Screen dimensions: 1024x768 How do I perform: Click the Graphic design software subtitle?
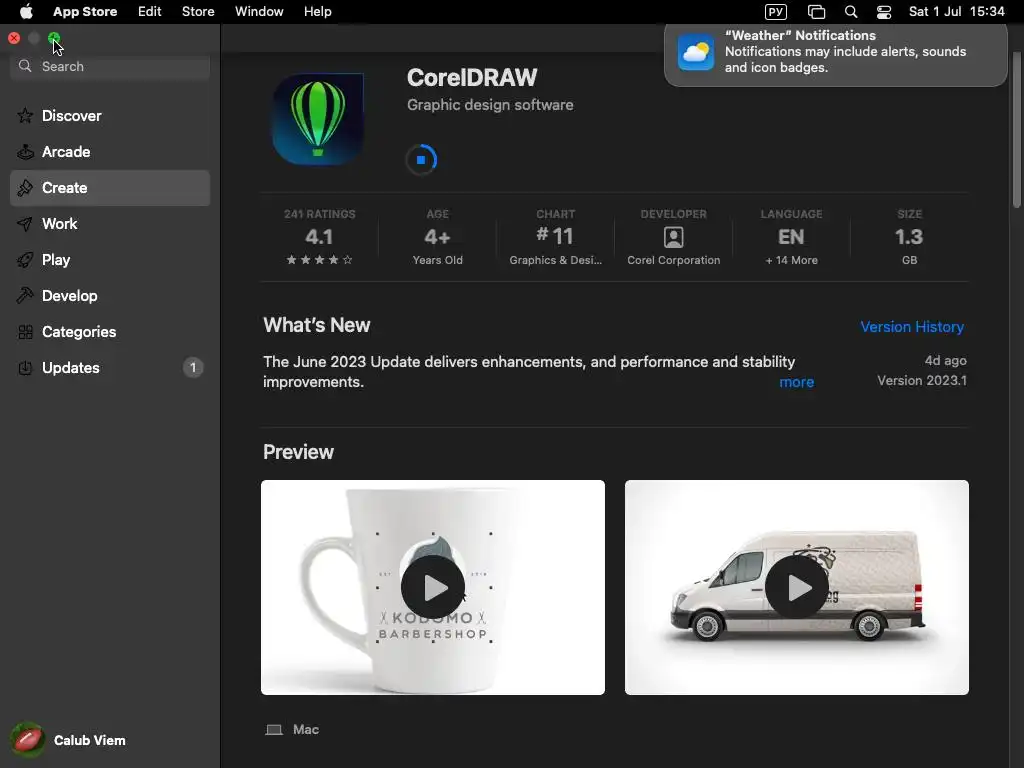(x=490, y=104)
